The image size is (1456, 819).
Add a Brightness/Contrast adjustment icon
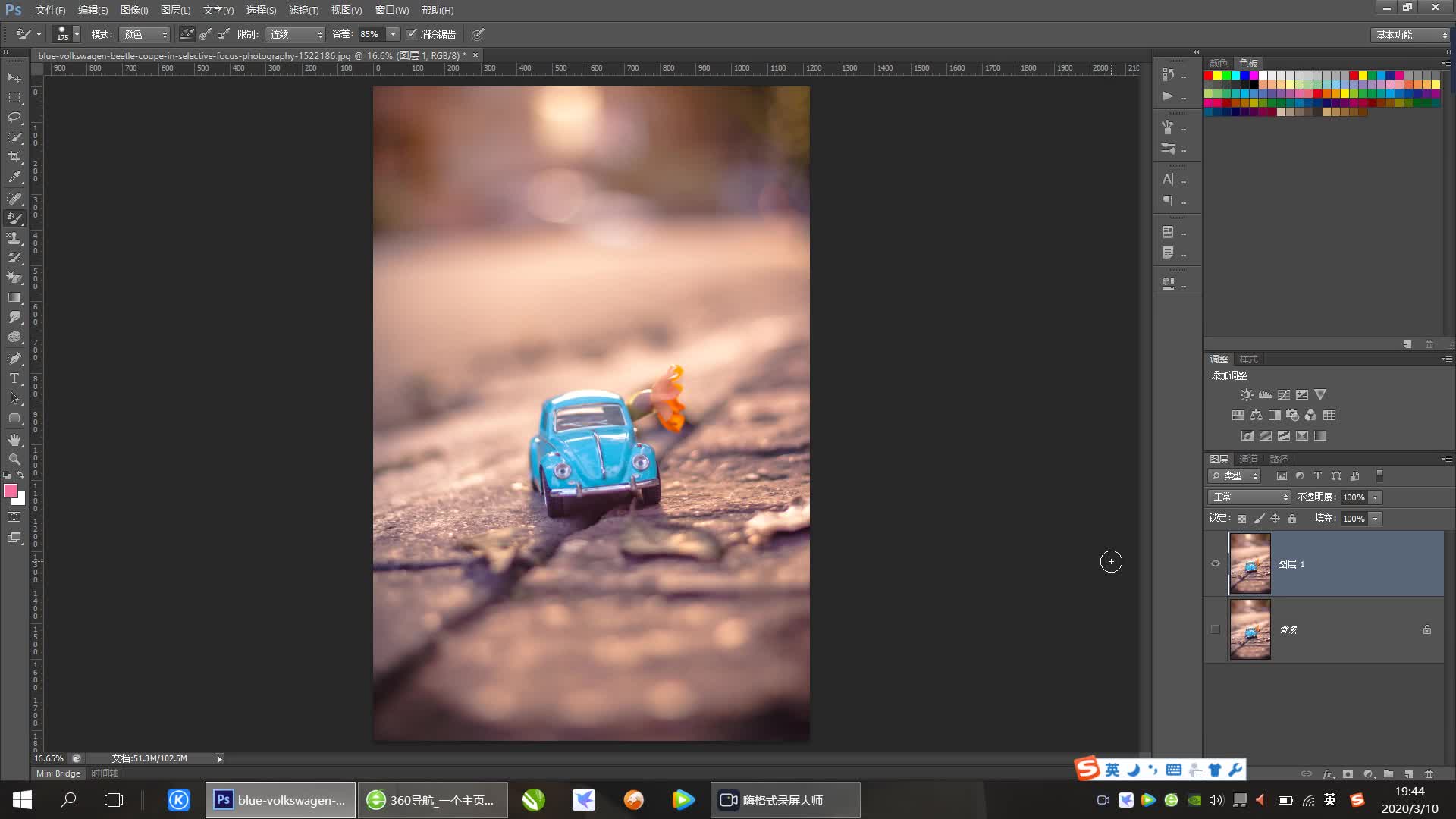tap(1247, 395)
